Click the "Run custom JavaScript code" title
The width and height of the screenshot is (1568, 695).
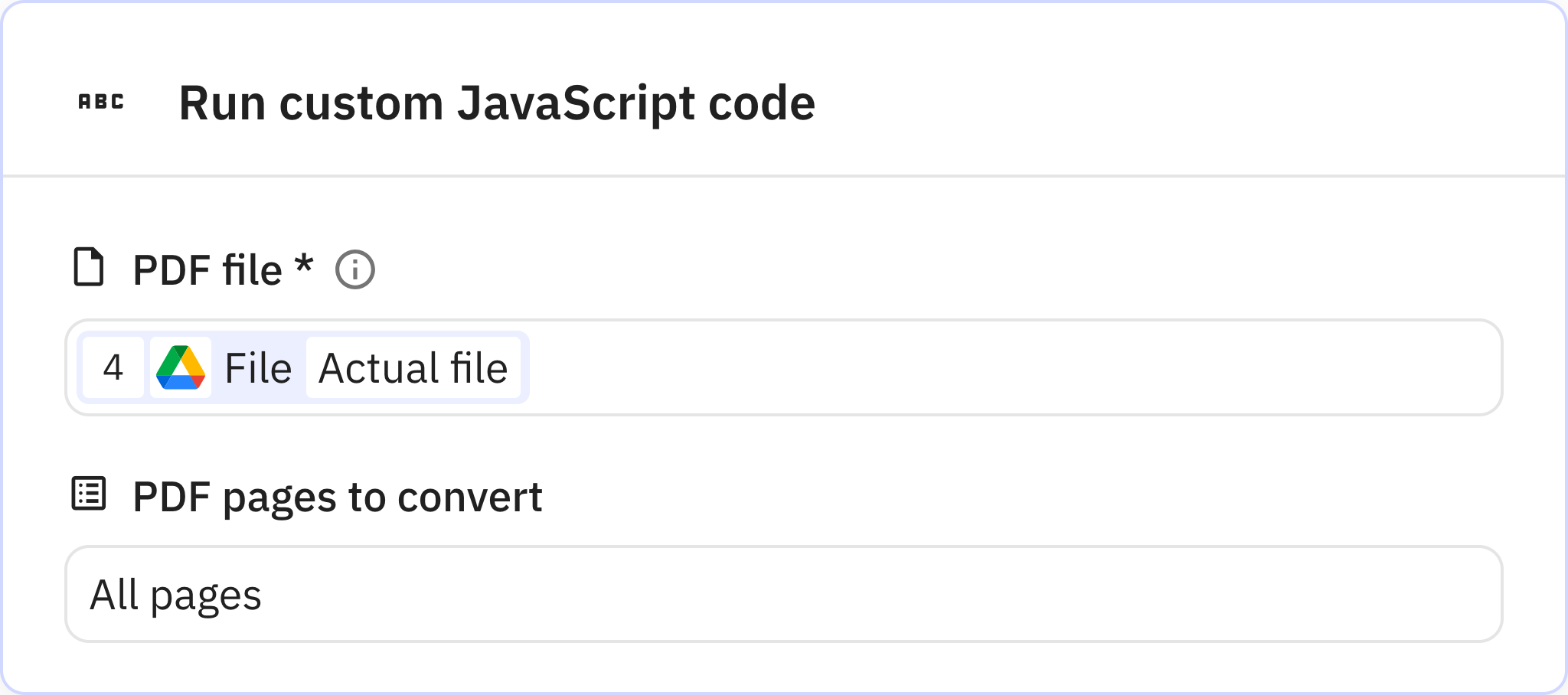tap(496, 103)
